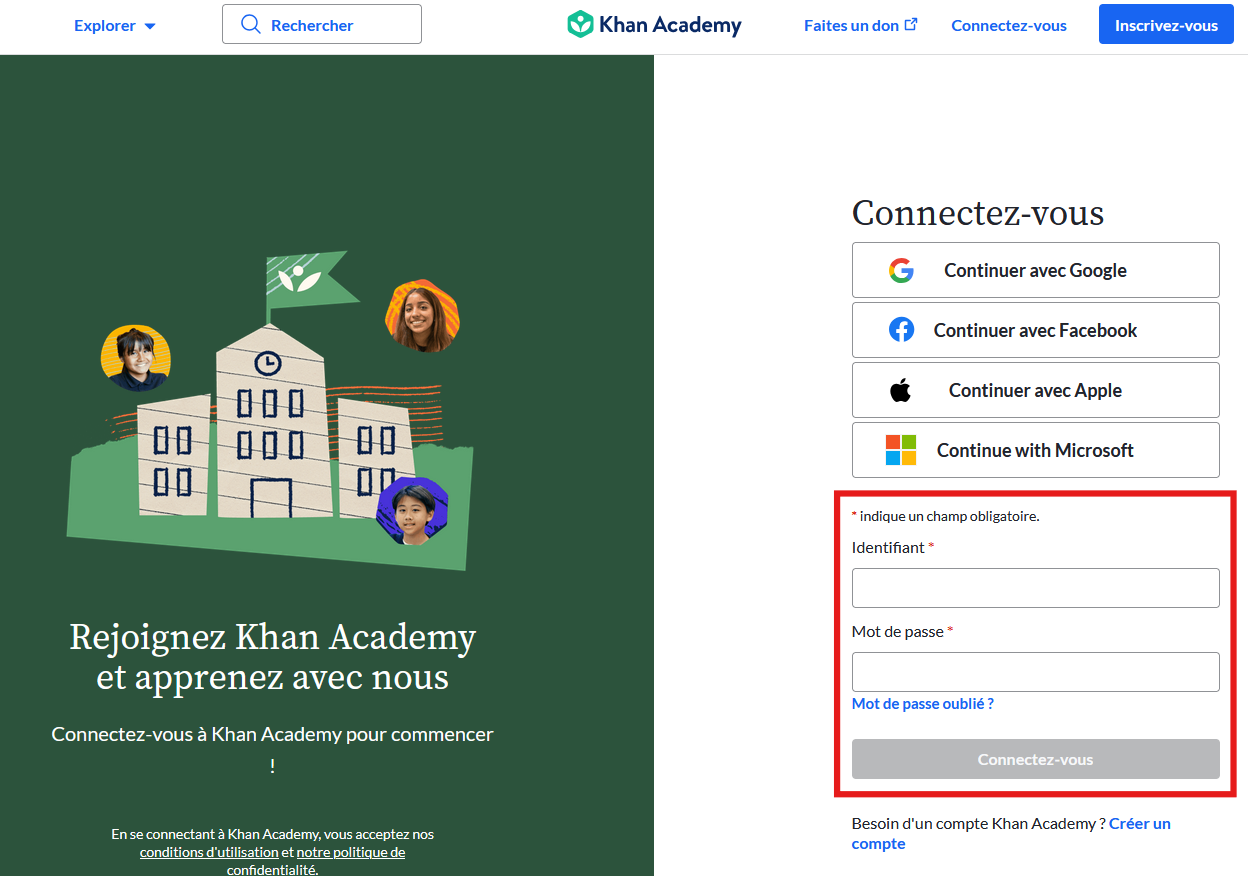Click Connectez-vous in the top navigation
Viewport: 1248px width, 876px height.
click(x=1009, y=25)
